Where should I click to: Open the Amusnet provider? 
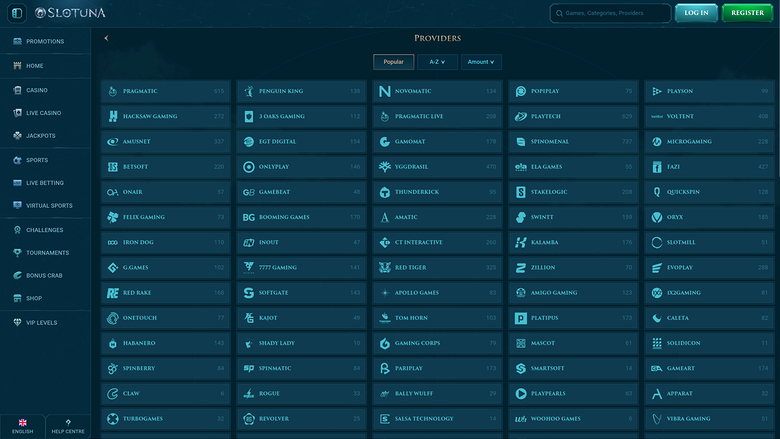(166, 142)
